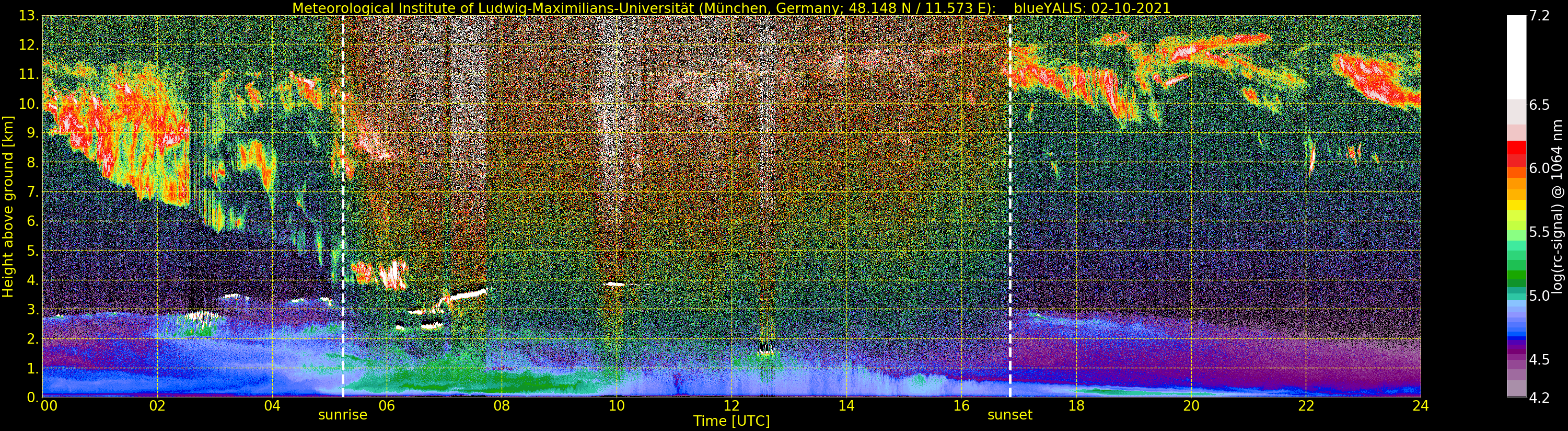Click the colorbar tick value '6.0'
Viewport: 1568px width, 431px height.
[1539, 168]
